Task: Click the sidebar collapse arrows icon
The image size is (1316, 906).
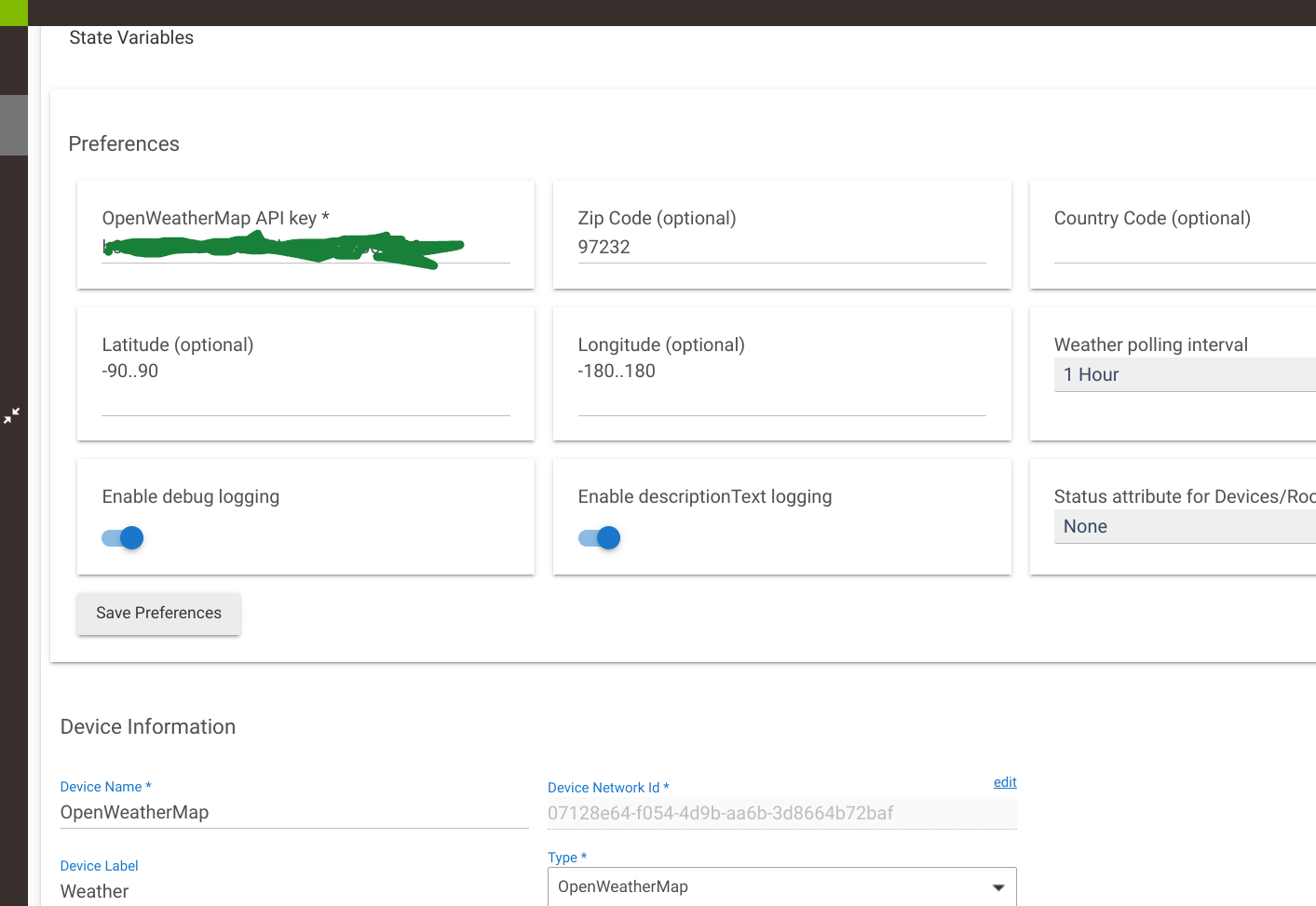Action: (11, 415)
